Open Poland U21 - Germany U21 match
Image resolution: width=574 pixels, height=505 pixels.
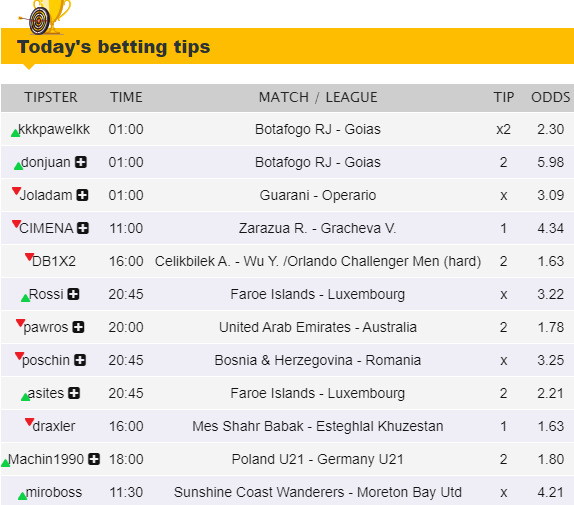click(x=318, y=459)
